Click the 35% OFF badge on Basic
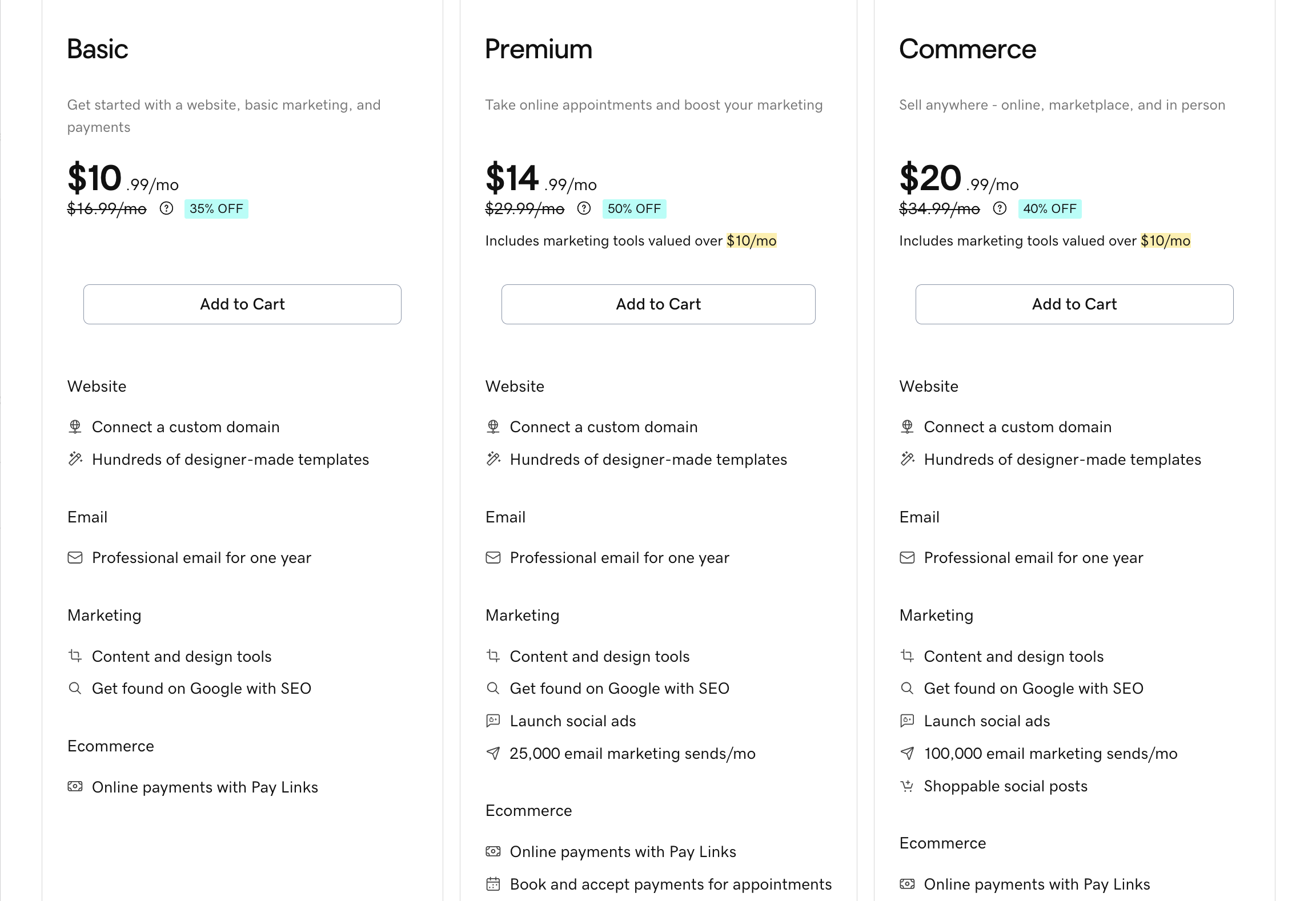This screenshot has height=901, width=1316. point(216,209)
